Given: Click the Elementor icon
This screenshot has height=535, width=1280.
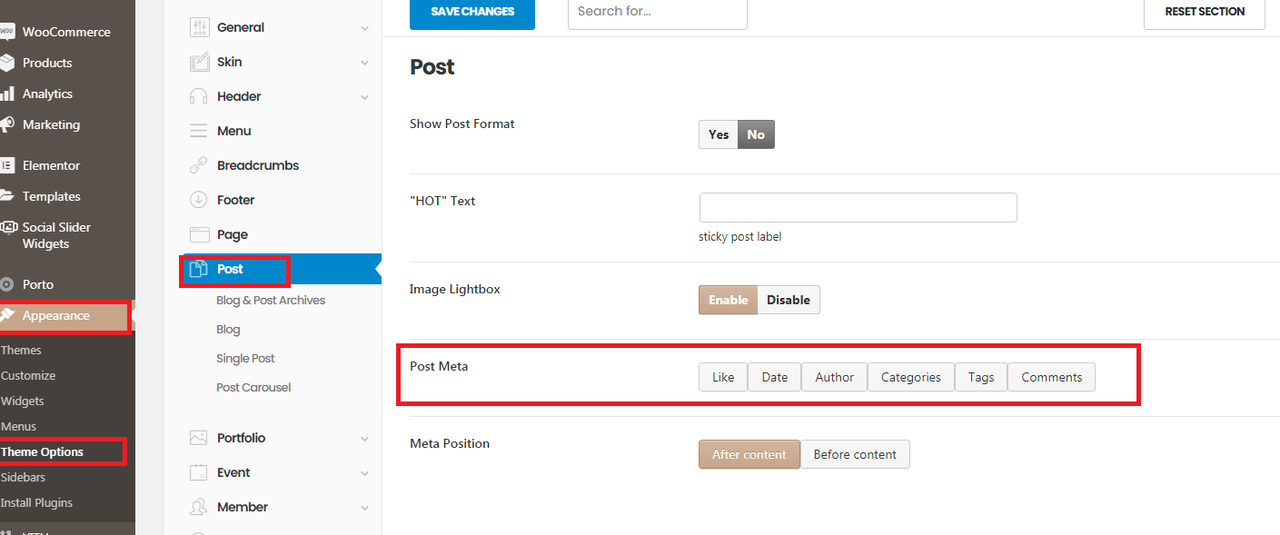Looking at the screenshot, I should click(6, 166).
